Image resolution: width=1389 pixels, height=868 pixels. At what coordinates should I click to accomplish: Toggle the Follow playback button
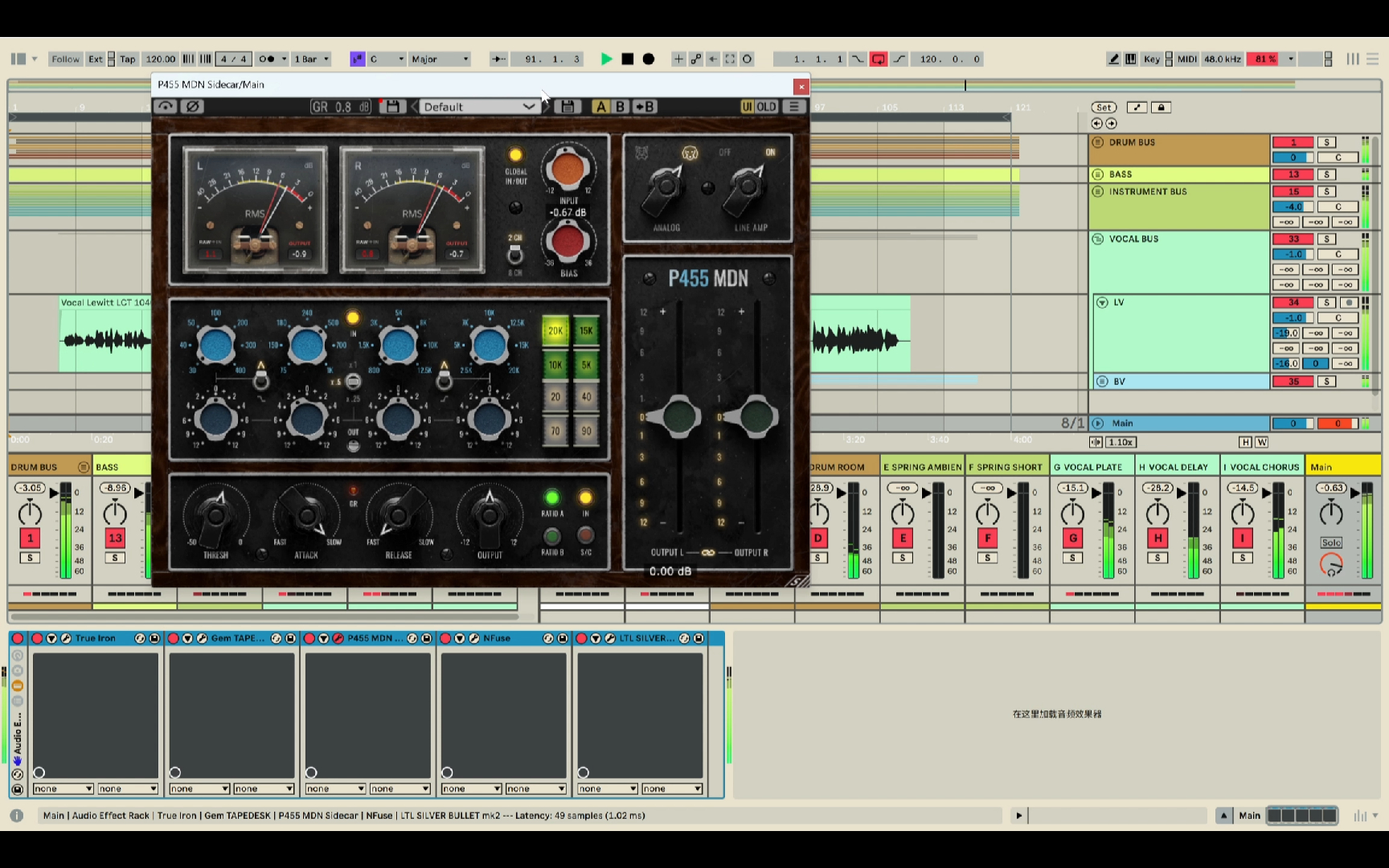click(x=65, y=59)
